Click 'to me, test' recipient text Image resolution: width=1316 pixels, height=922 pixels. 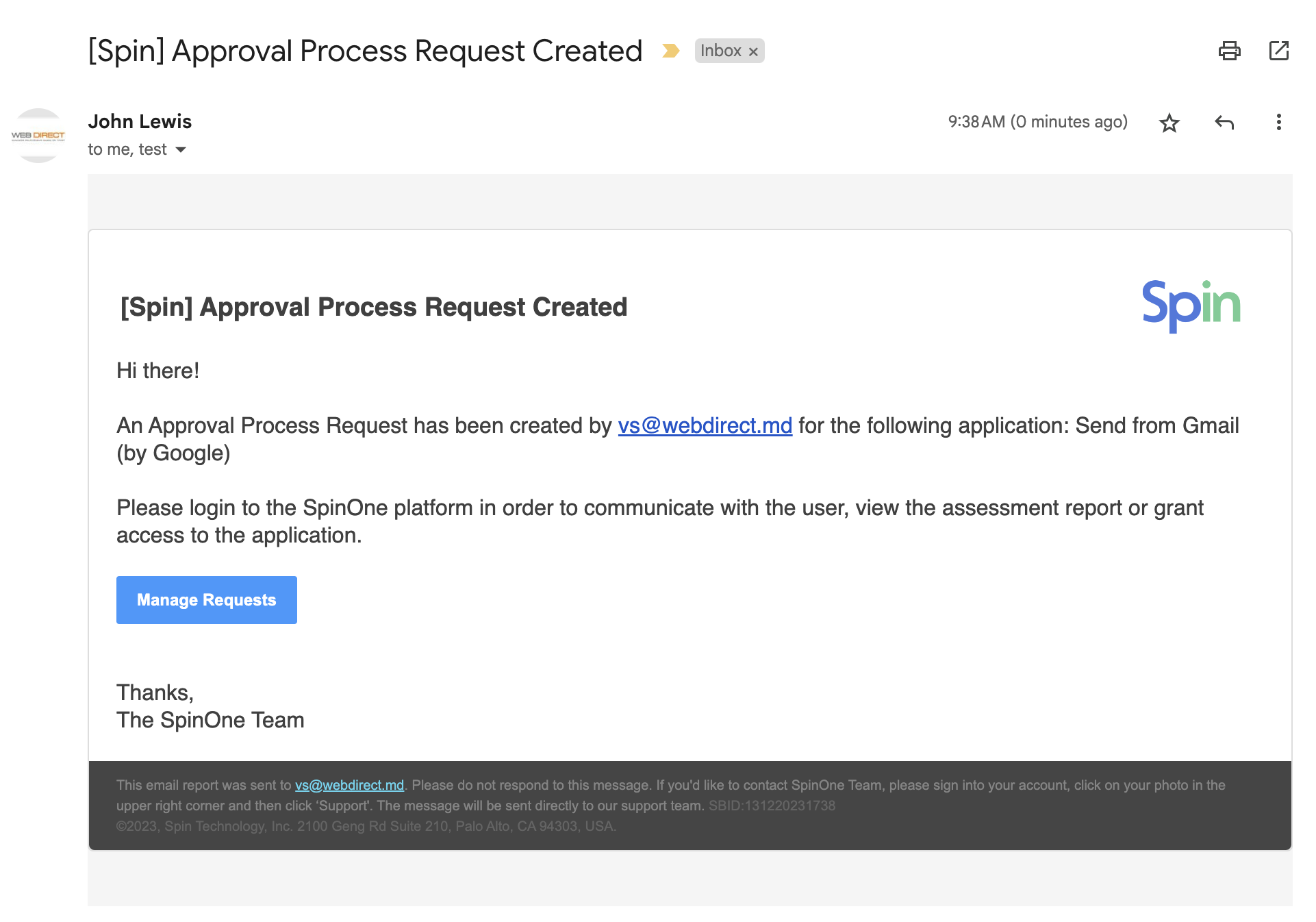[x=127, y=149]
